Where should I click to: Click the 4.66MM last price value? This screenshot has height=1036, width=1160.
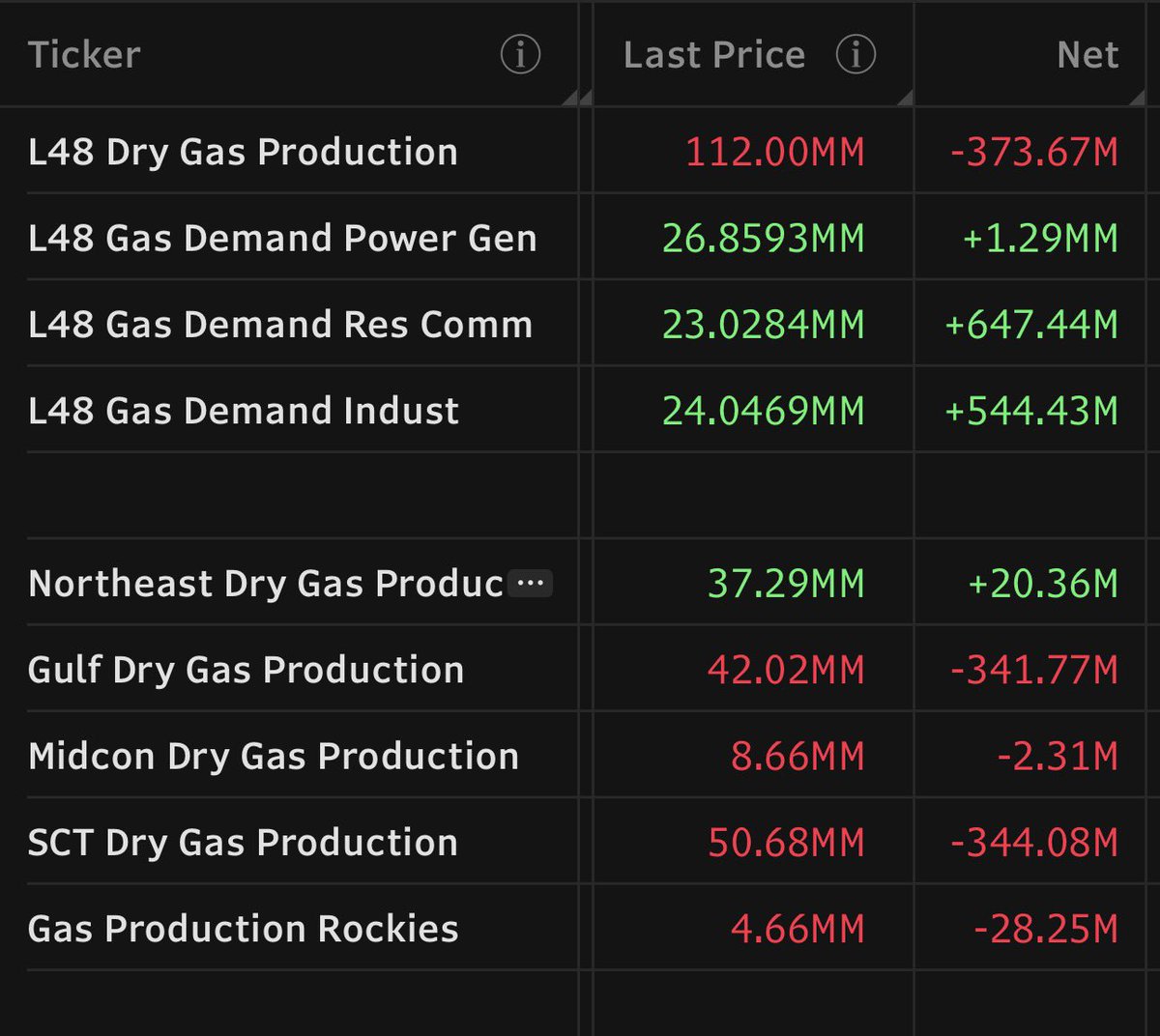coord(798,929)
